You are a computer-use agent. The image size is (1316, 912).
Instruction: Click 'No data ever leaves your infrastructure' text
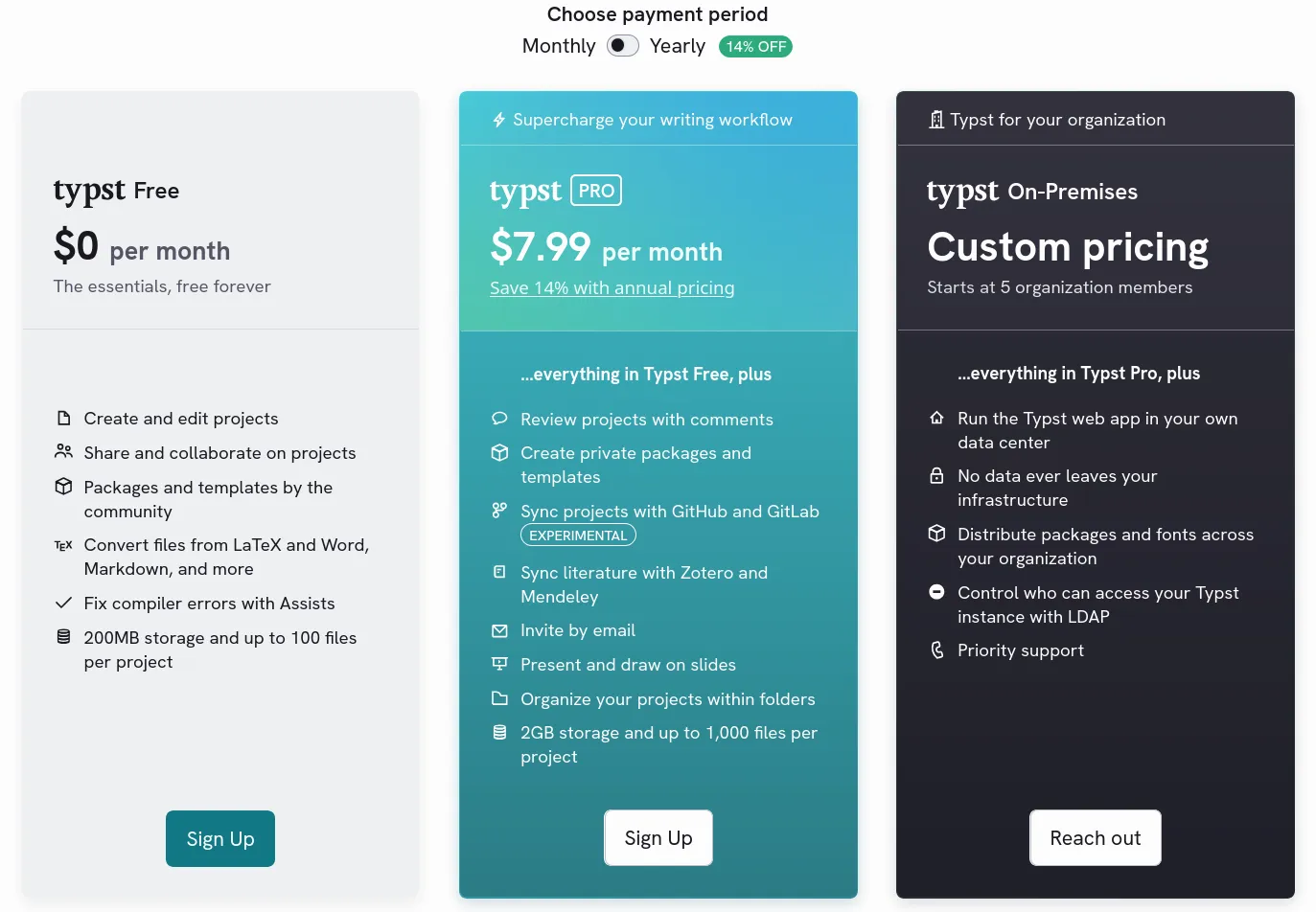(1057, 488)
